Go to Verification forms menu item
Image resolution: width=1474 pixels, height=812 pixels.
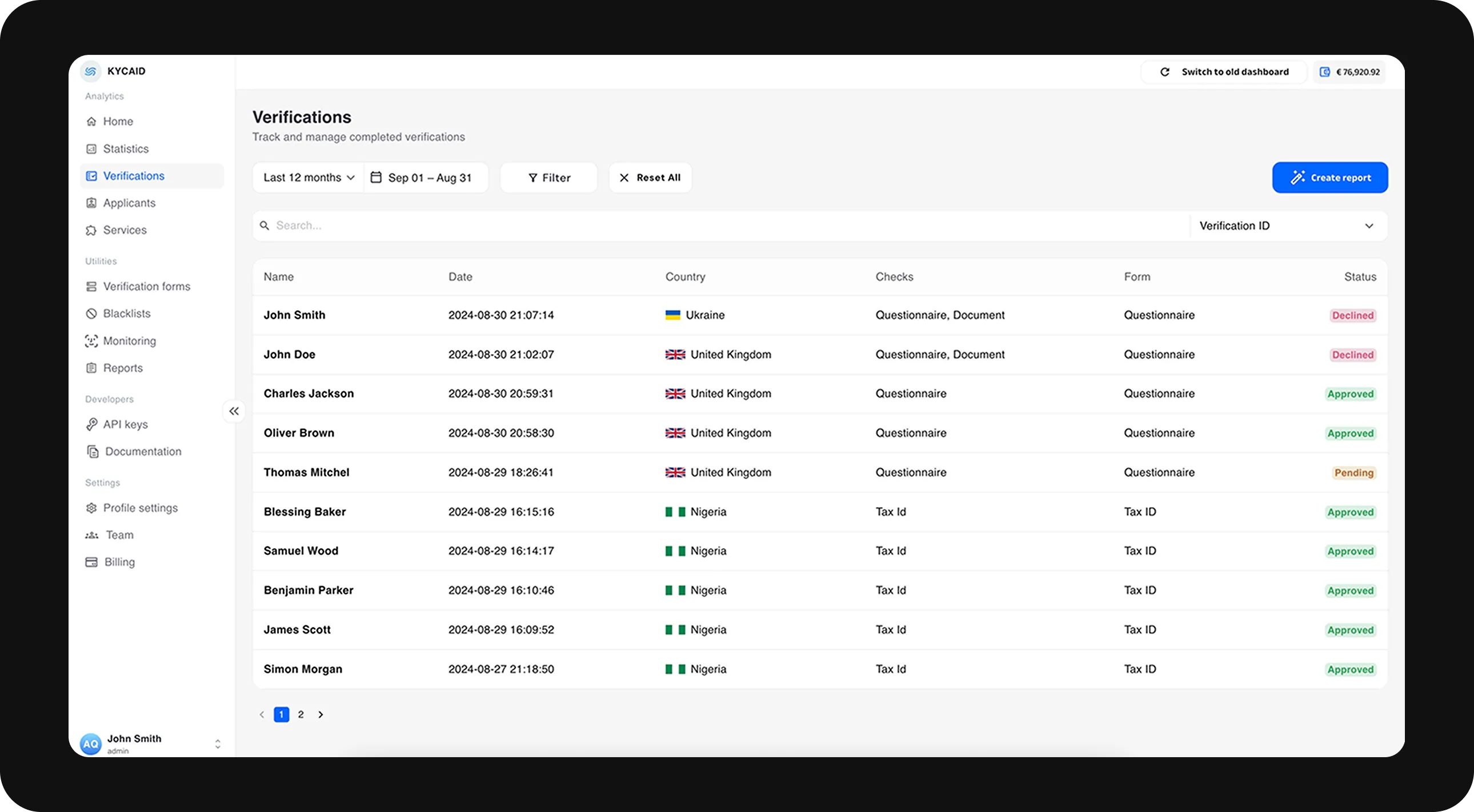146,287
